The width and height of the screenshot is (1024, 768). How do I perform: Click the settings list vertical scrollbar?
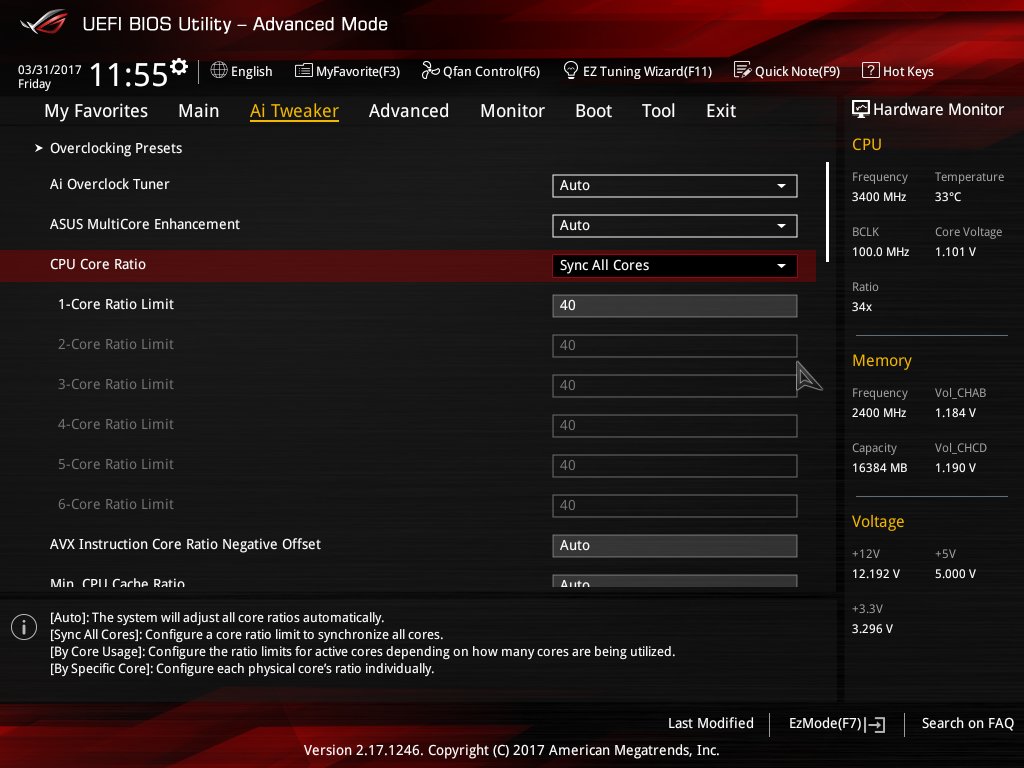pyautogui.click(x=827, y=212)
